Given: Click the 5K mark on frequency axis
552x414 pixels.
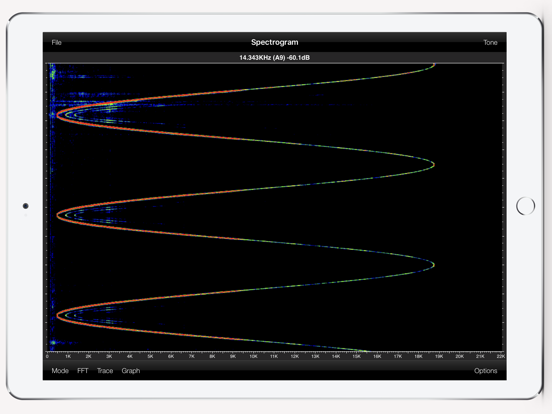Looking at the screenshot, I should [150, 356].
